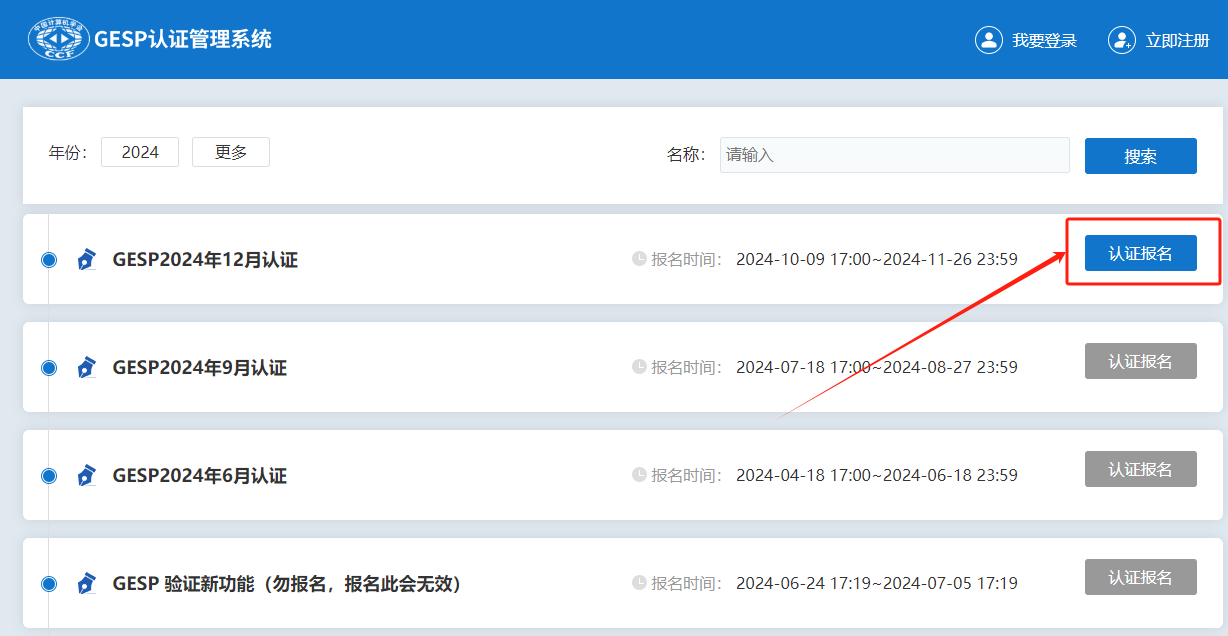Click the 年份: label
This screenshot has width=1228, height=636.
[68, 153]
